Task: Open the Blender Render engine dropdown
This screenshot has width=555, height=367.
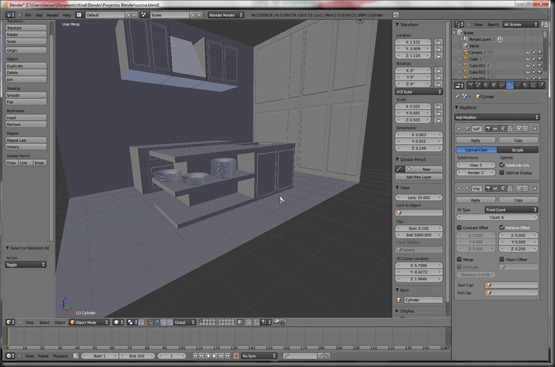Action: point(225,15)
